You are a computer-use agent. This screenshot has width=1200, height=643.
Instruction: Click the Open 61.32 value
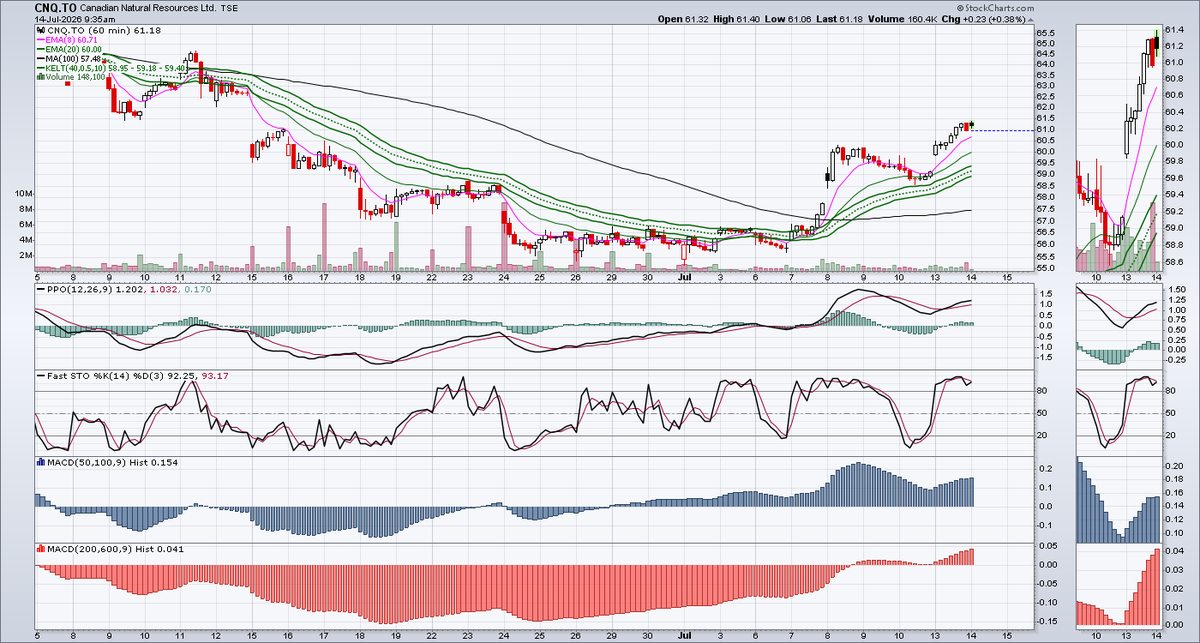pos(683,19)
